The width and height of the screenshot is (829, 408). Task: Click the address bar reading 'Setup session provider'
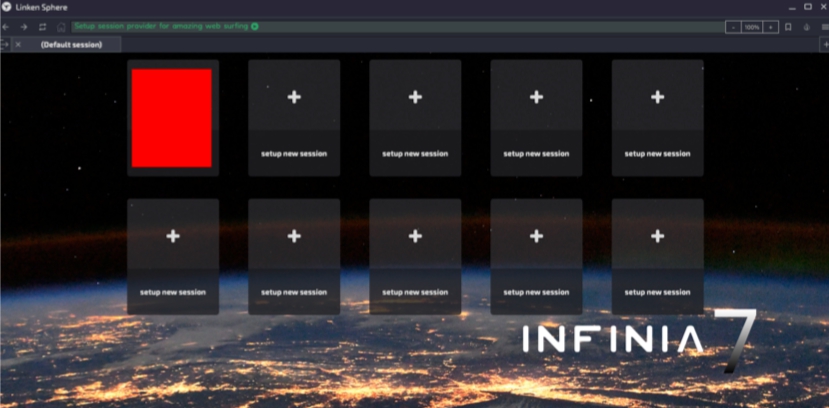398,27
